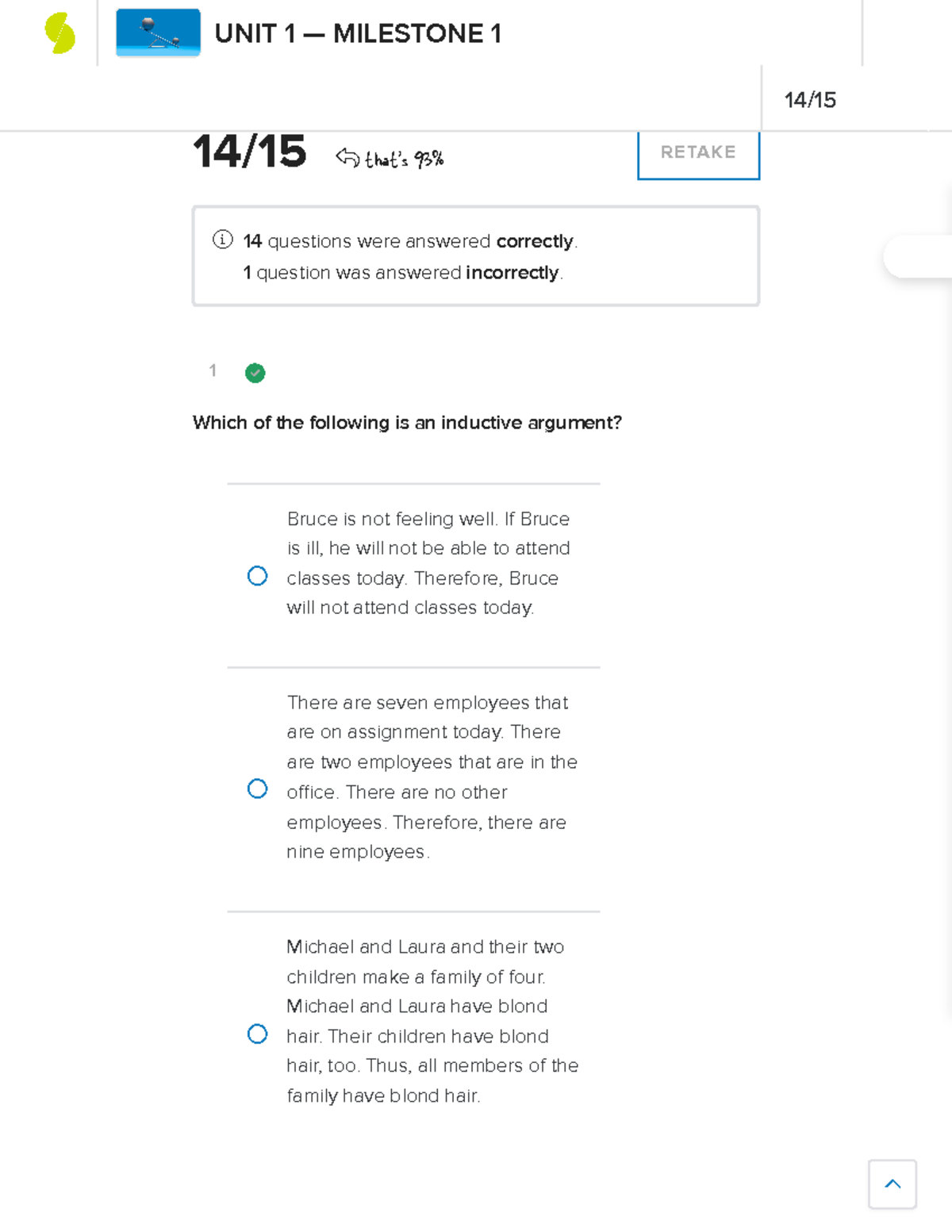Image resolution: width=952 pixels, height=1232 pixels.
Task: Select the seven employees answer option
Action: (x=257, y=789)
